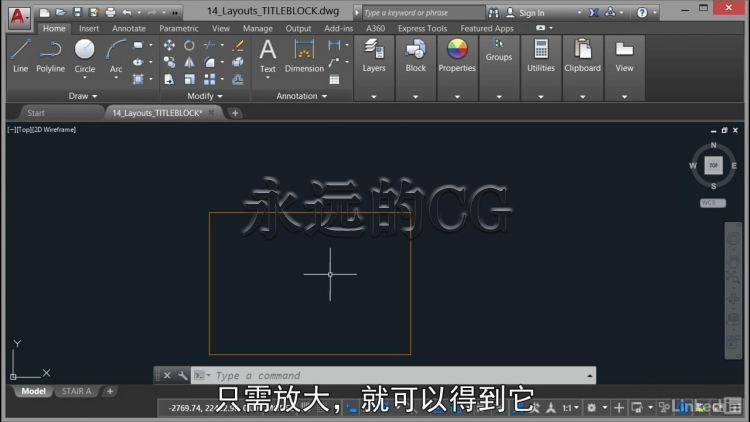
Task: Click the search keyword input field
Action: (423, 13)
